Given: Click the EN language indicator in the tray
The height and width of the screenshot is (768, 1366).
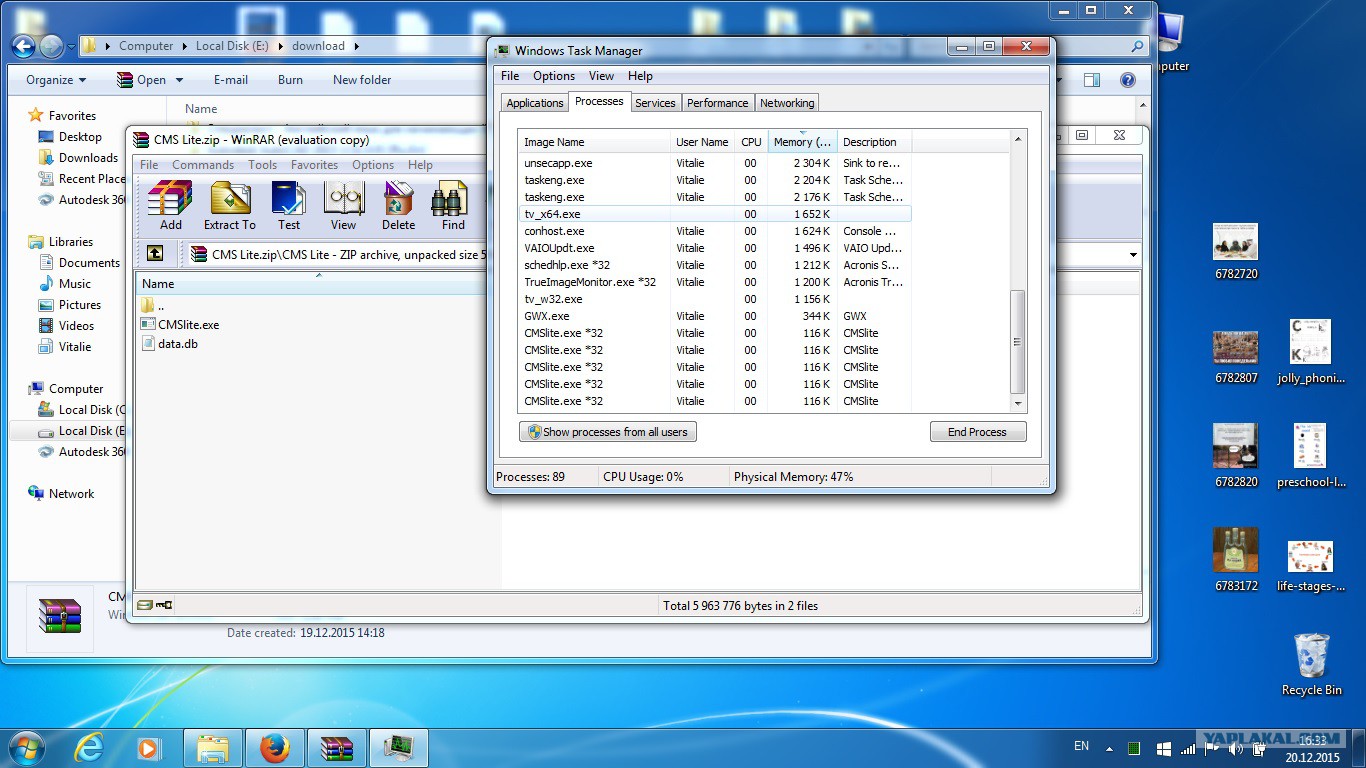Looking at the screenshot, I should [x=1081, y=746].
